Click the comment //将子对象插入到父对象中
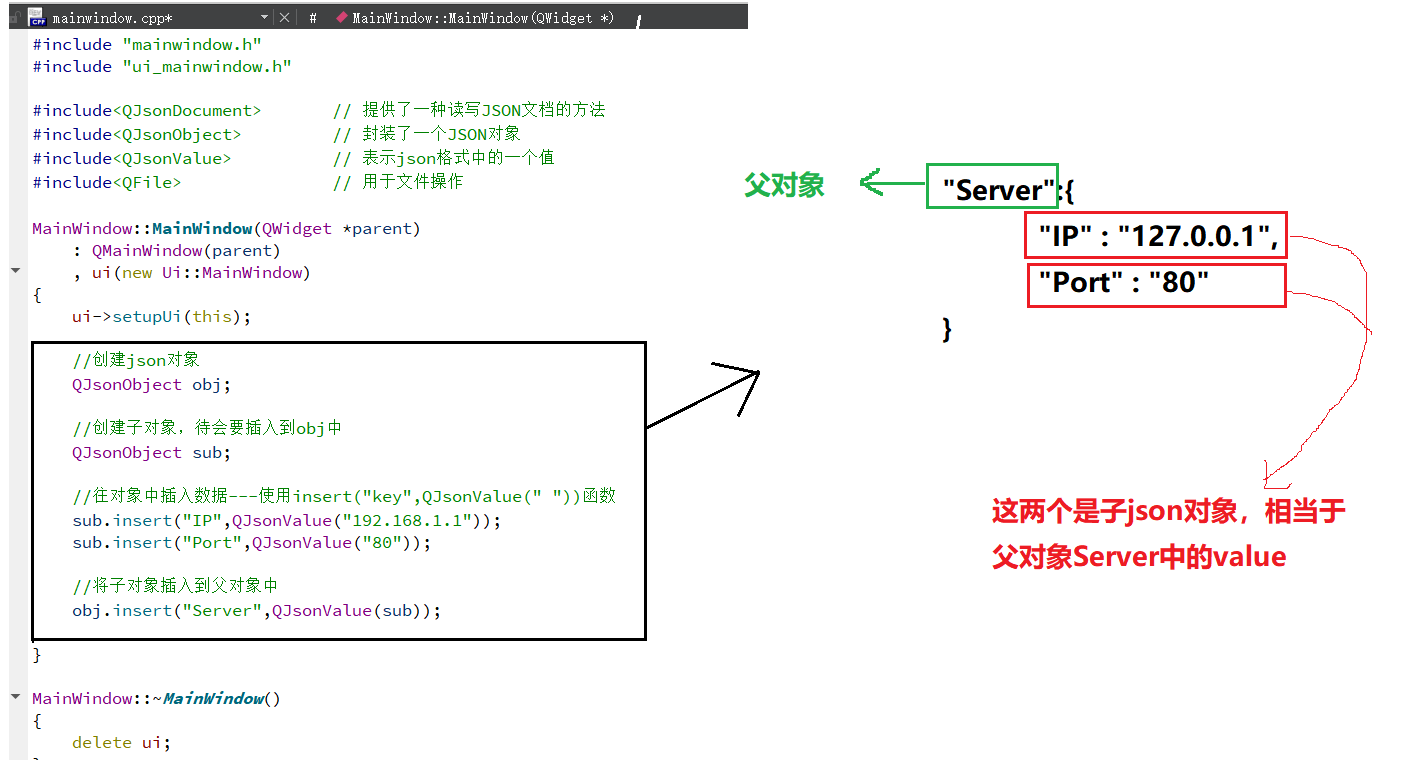Image resolution: width=1401 pixels, height=771 pixels. 175,586
